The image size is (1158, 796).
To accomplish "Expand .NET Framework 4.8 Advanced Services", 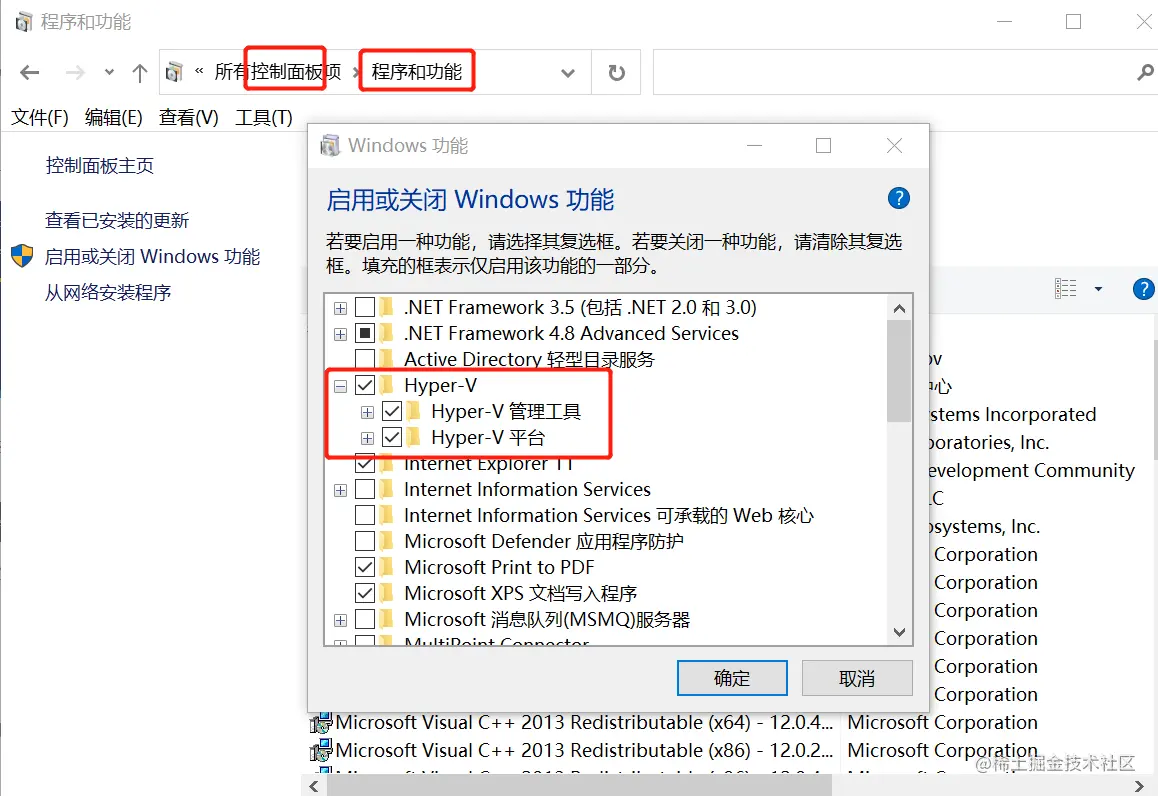I will click(x=340, y=334).
